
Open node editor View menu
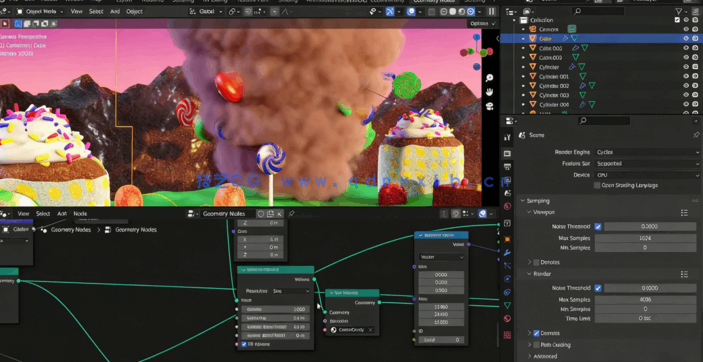23,214
